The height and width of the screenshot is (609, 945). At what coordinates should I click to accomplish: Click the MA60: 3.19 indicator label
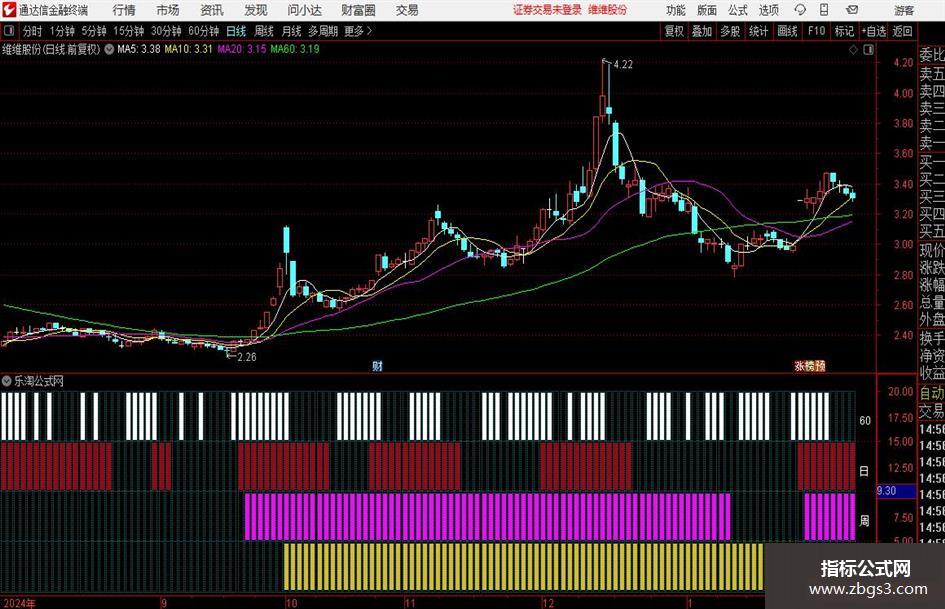click(295, 49)
